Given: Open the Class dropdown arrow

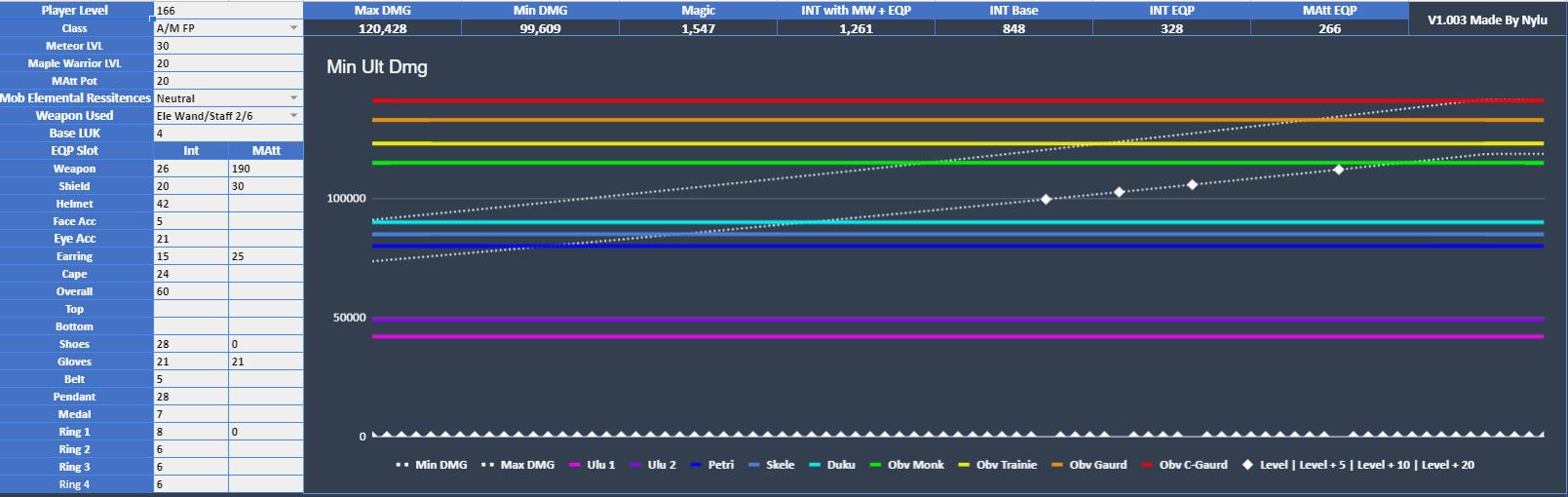Looking at the screenshot, I should tap(293, 28).
